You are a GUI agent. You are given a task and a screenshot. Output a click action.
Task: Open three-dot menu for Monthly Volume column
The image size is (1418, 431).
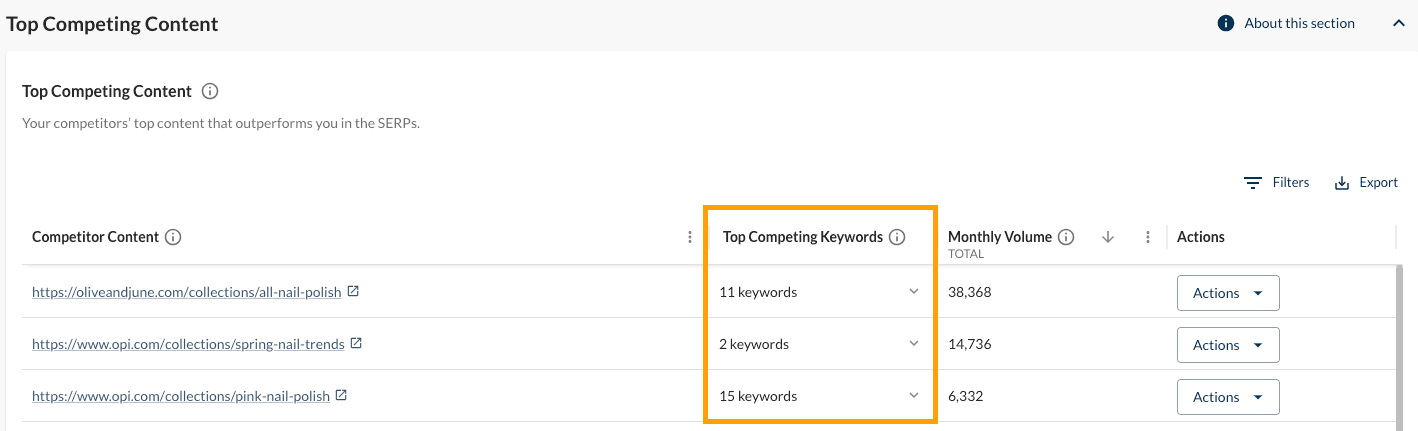pyautogui.click(x=1147, y=237)
